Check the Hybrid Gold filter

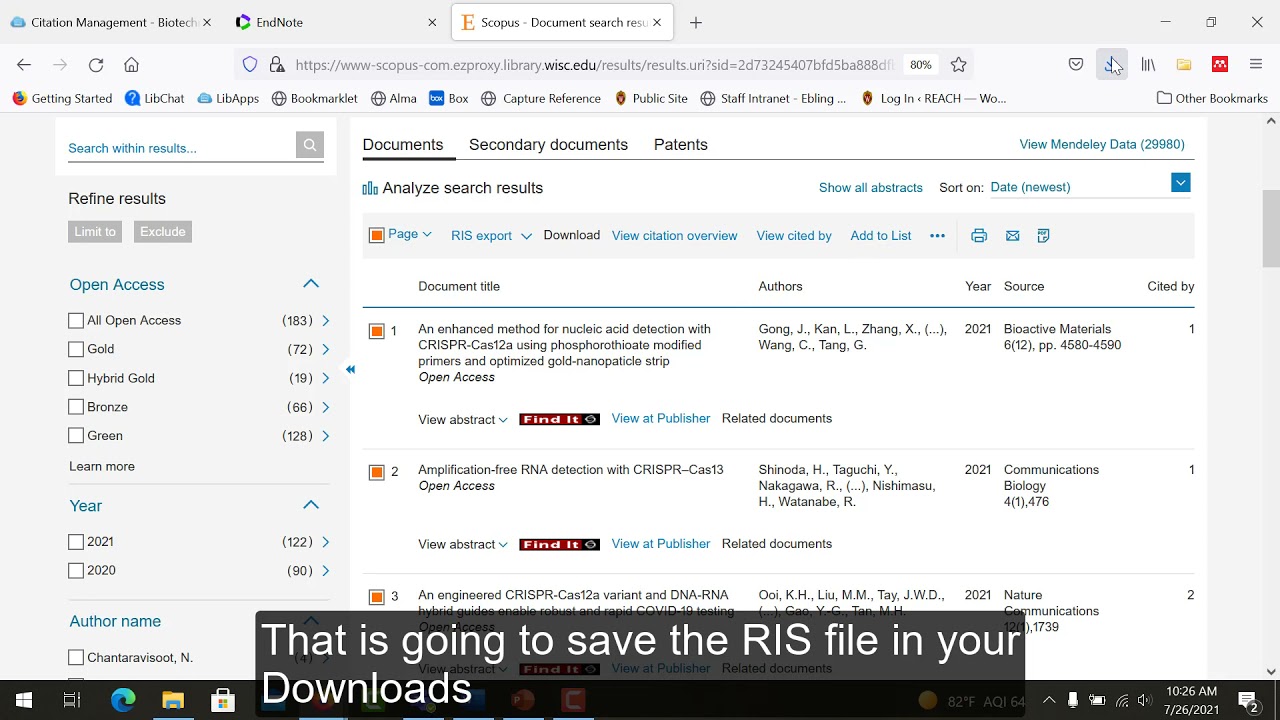[x=76, y=379]
